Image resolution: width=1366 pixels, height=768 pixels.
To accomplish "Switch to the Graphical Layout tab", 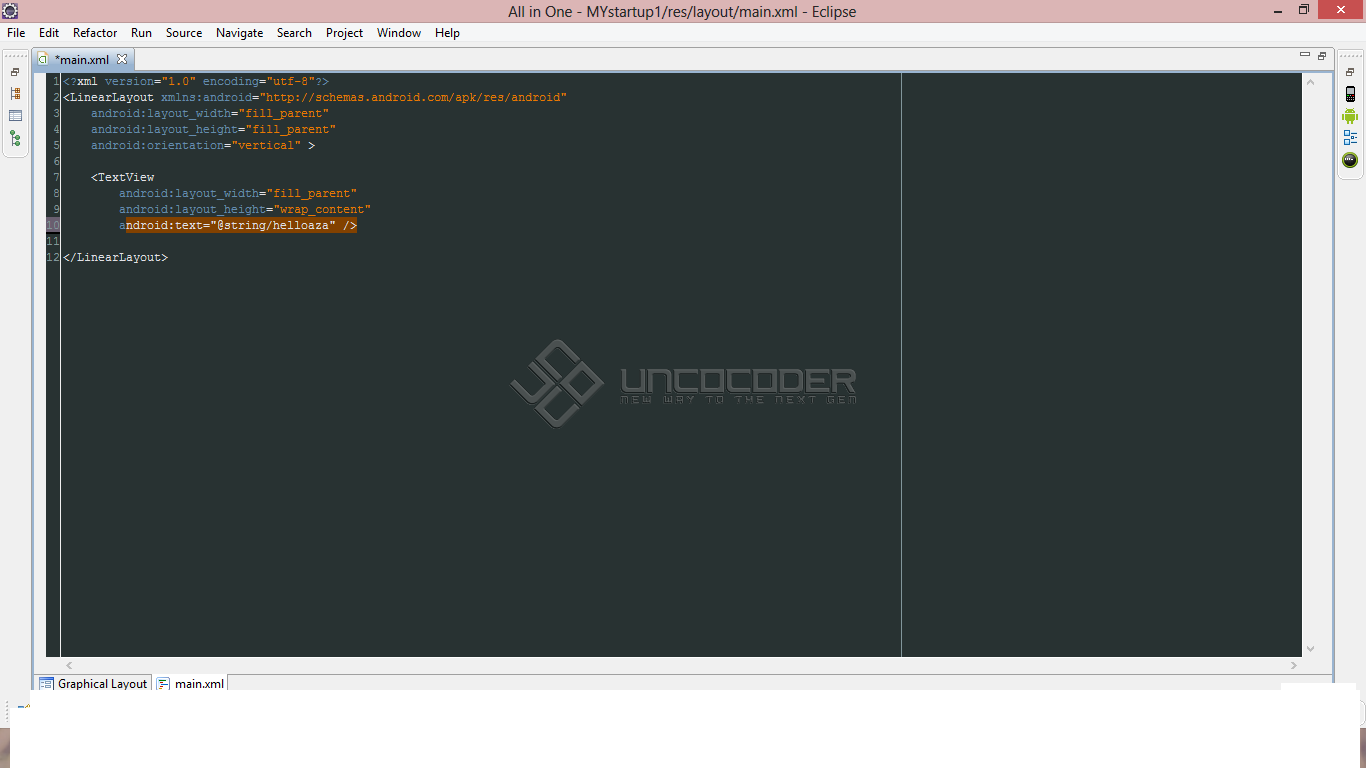I will [93, 684].
